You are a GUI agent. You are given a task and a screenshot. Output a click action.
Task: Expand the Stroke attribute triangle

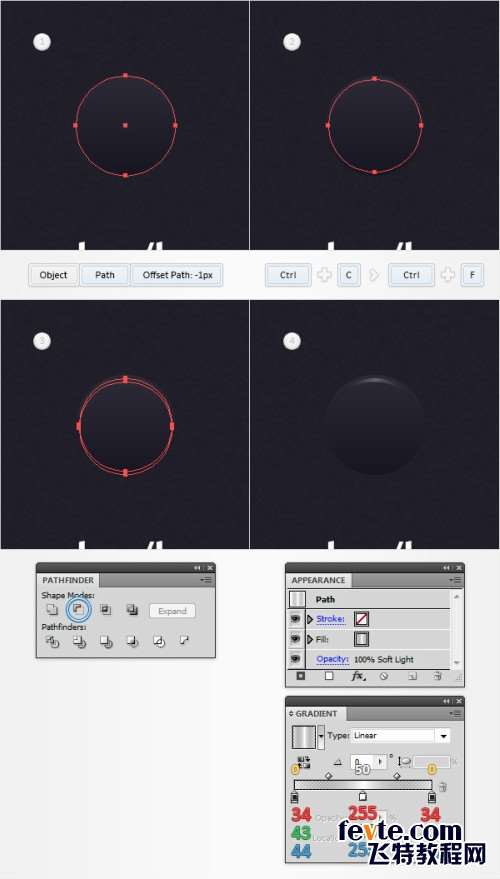click(310, 619)
